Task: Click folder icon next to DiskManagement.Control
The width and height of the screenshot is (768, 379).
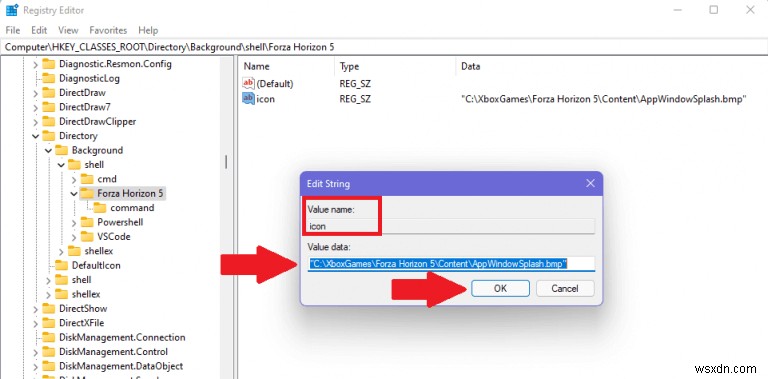Action: [48, 352]
